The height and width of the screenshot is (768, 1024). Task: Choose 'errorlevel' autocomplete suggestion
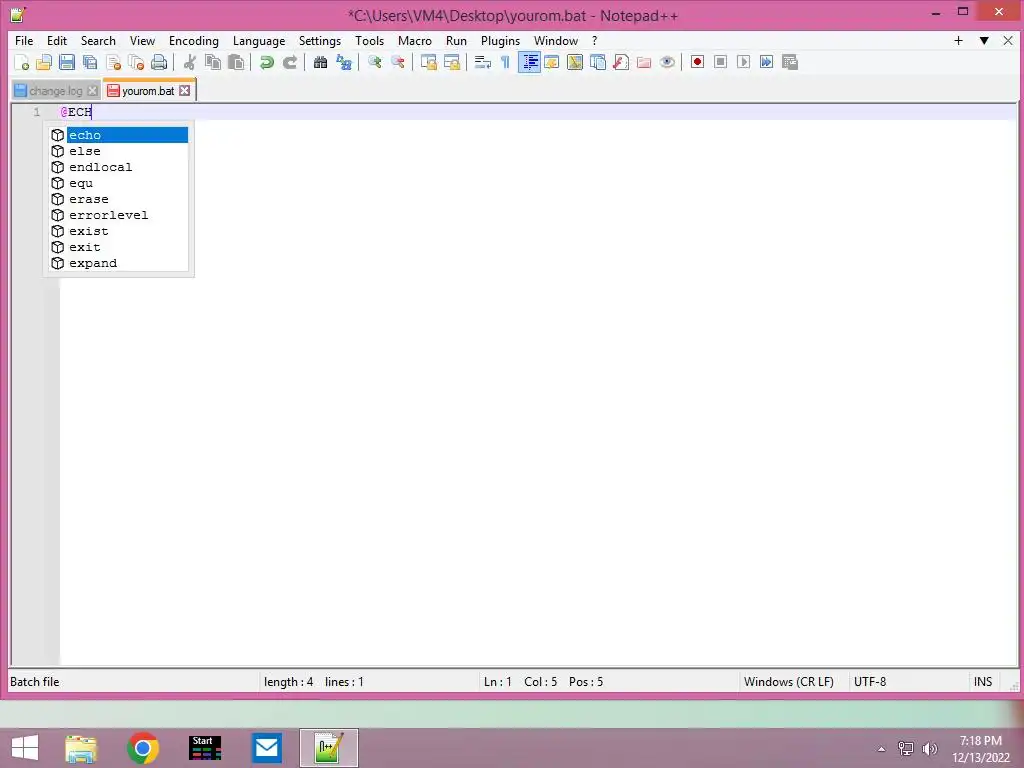(x=120, y=215)
